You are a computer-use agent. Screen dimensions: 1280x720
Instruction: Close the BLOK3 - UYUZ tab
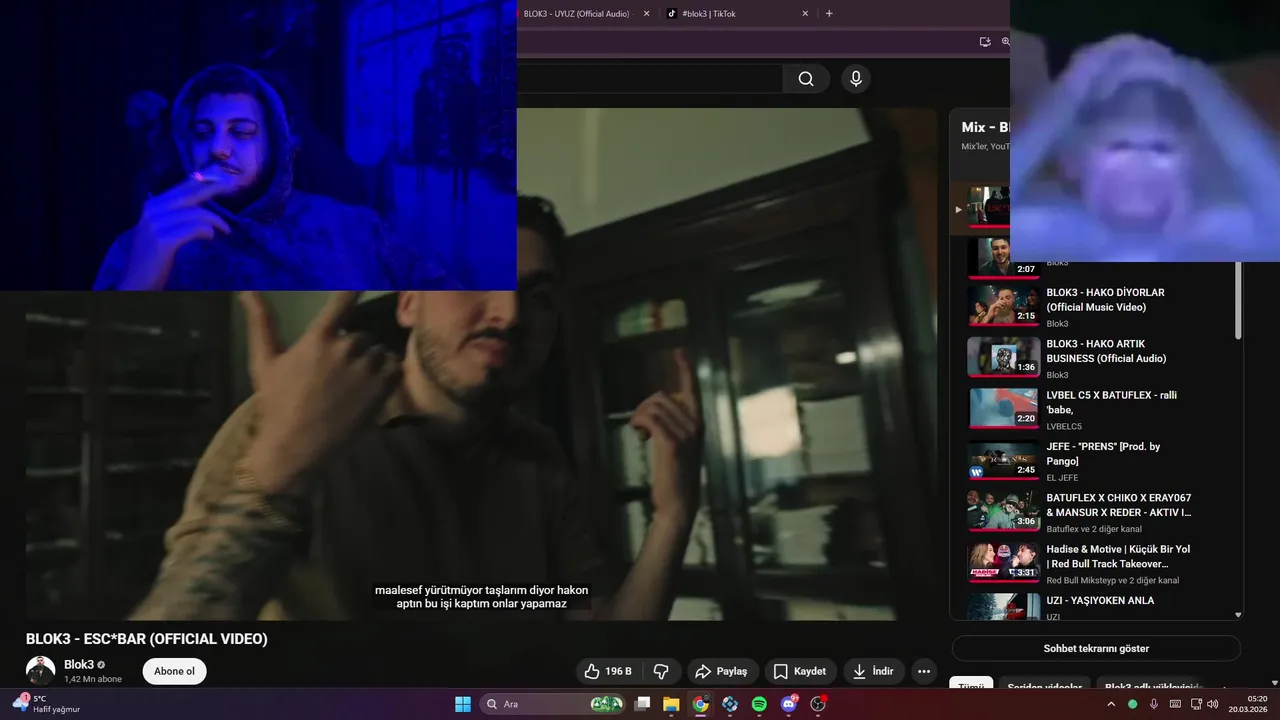[x=646, y=14]
